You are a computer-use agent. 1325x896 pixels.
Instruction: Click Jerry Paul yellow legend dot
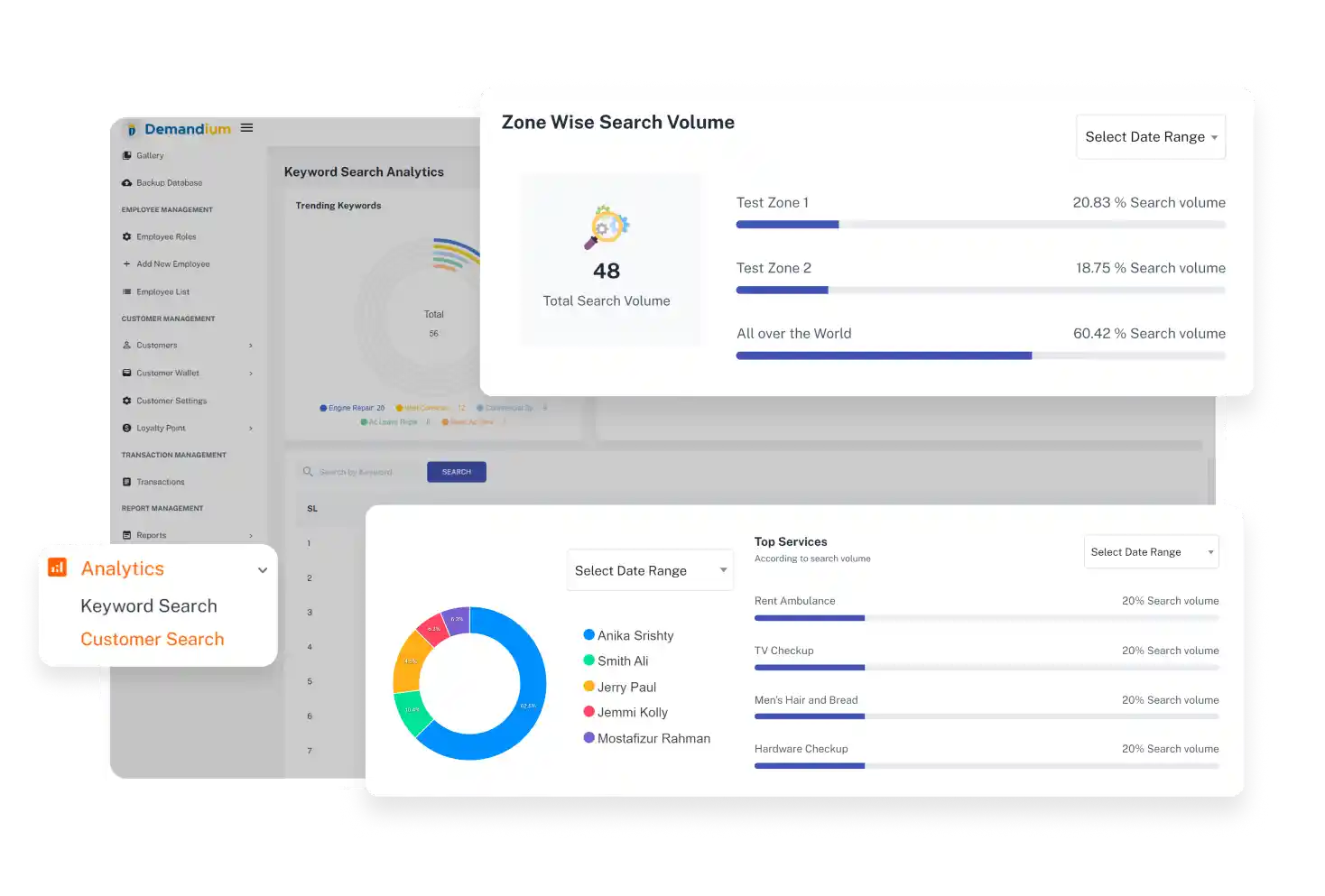tap(589, 686)
